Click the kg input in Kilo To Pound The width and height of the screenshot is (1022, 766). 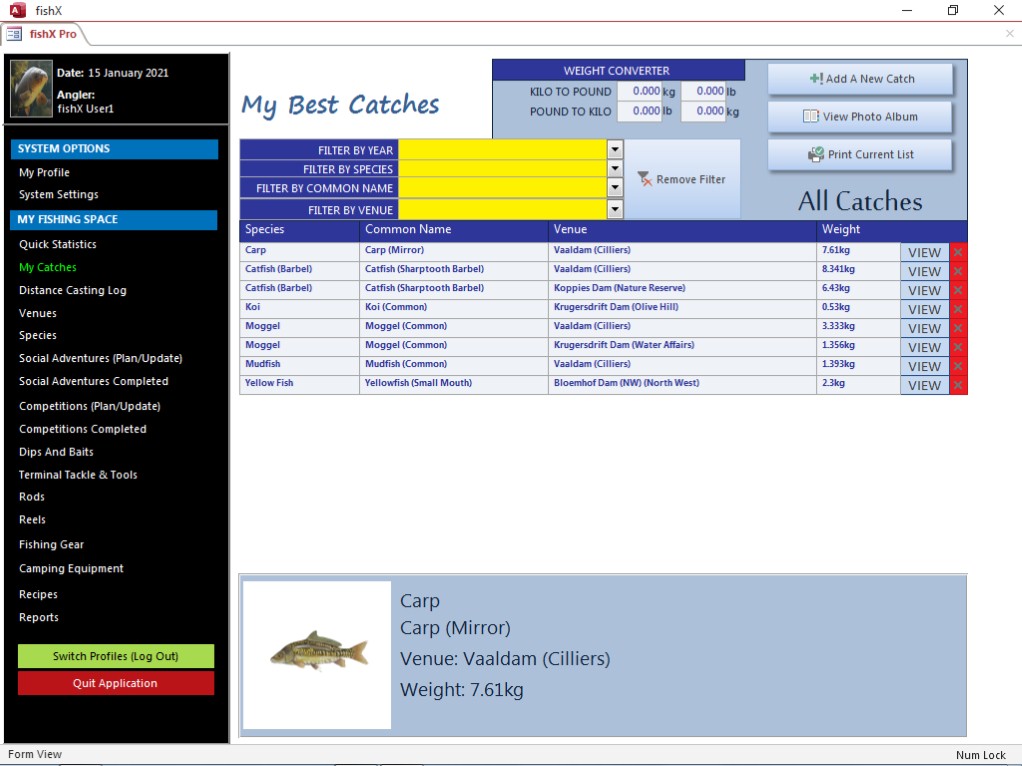(639, 91)
